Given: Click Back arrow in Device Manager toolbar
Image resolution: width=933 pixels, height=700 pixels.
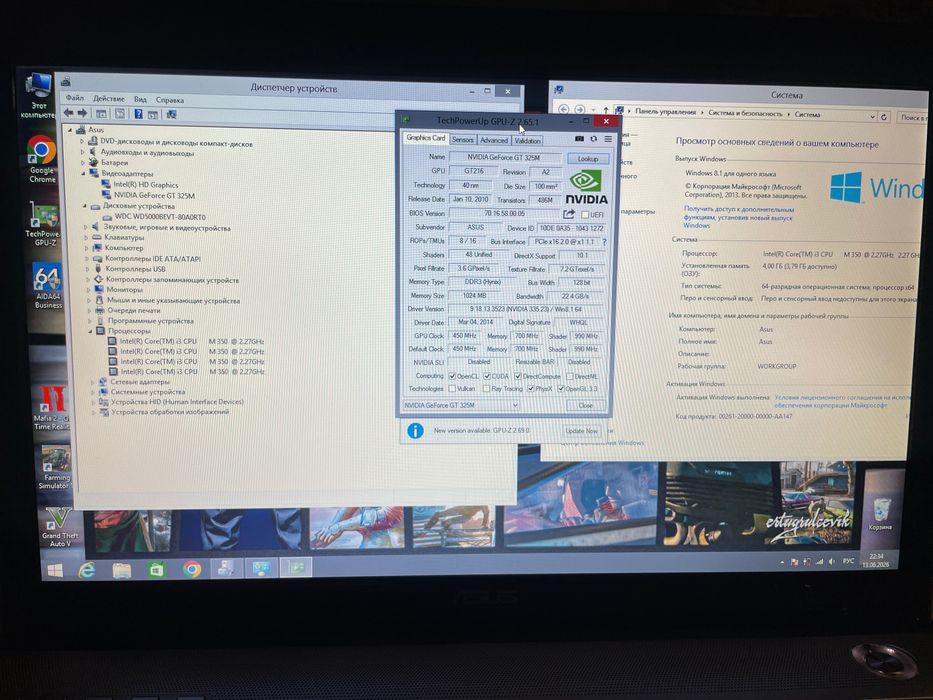Looking at the screenshot, I should (68, 112).
